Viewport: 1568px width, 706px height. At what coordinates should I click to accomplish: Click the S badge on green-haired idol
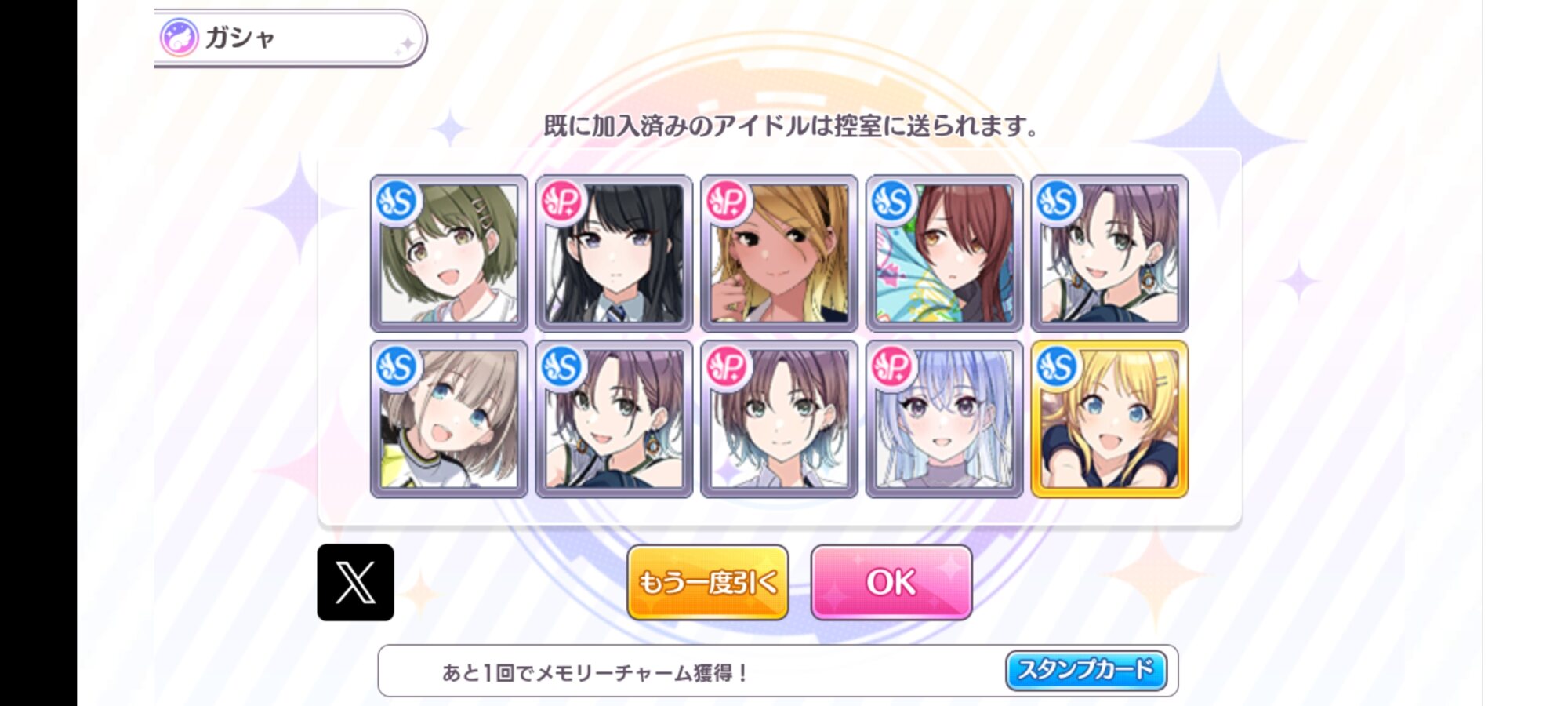pos(397,202)
